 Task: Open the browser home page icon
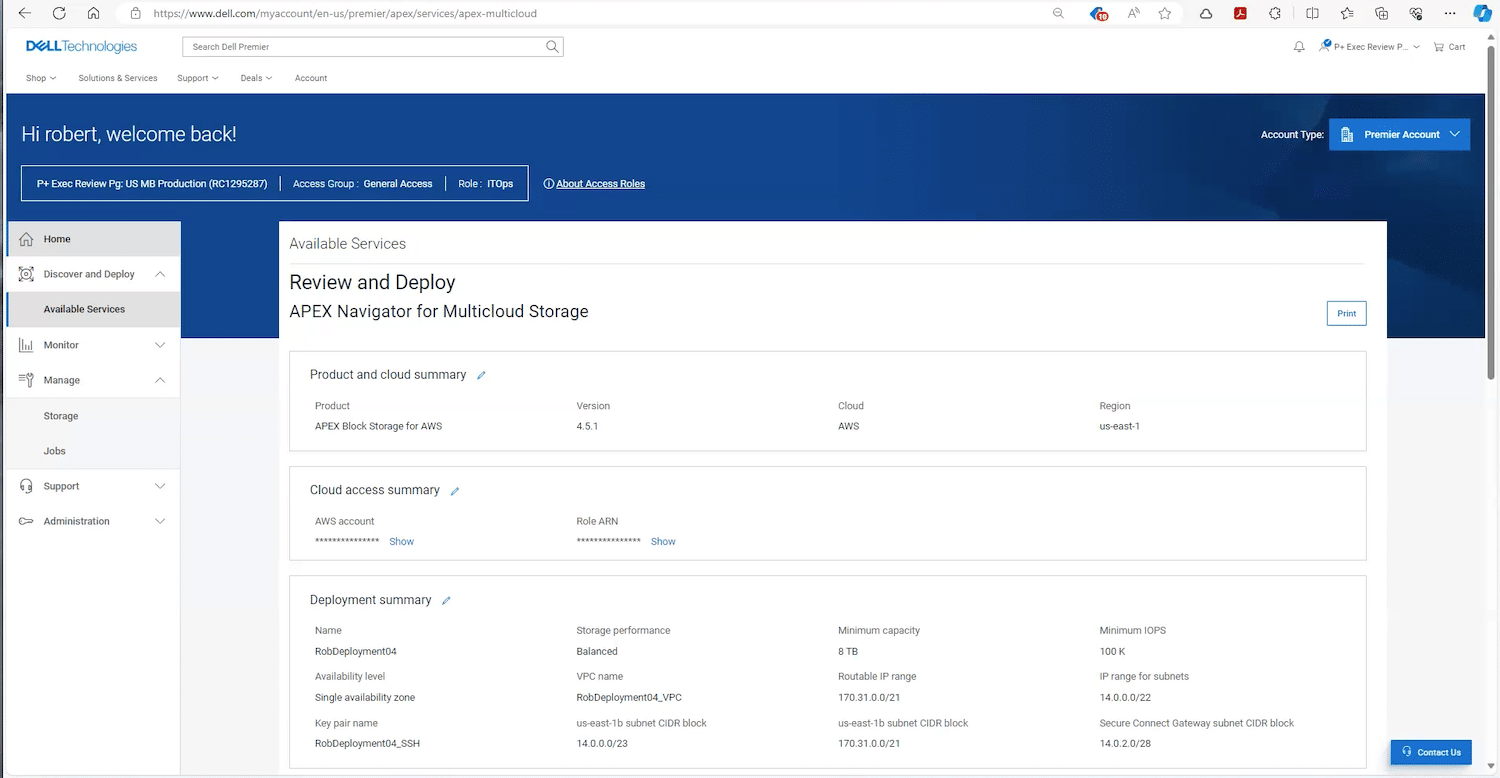click(x=93, y=14)
